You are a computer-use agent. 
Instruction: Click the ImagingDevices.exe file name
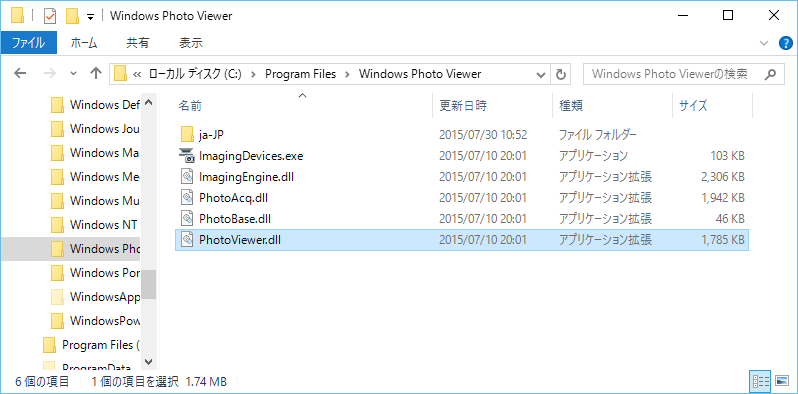click(251, 156)
